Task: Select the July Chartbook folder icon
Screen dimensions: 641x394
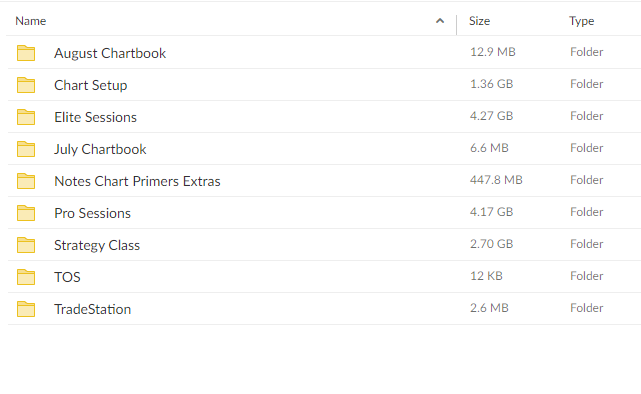Action: (x=26, y=149)
